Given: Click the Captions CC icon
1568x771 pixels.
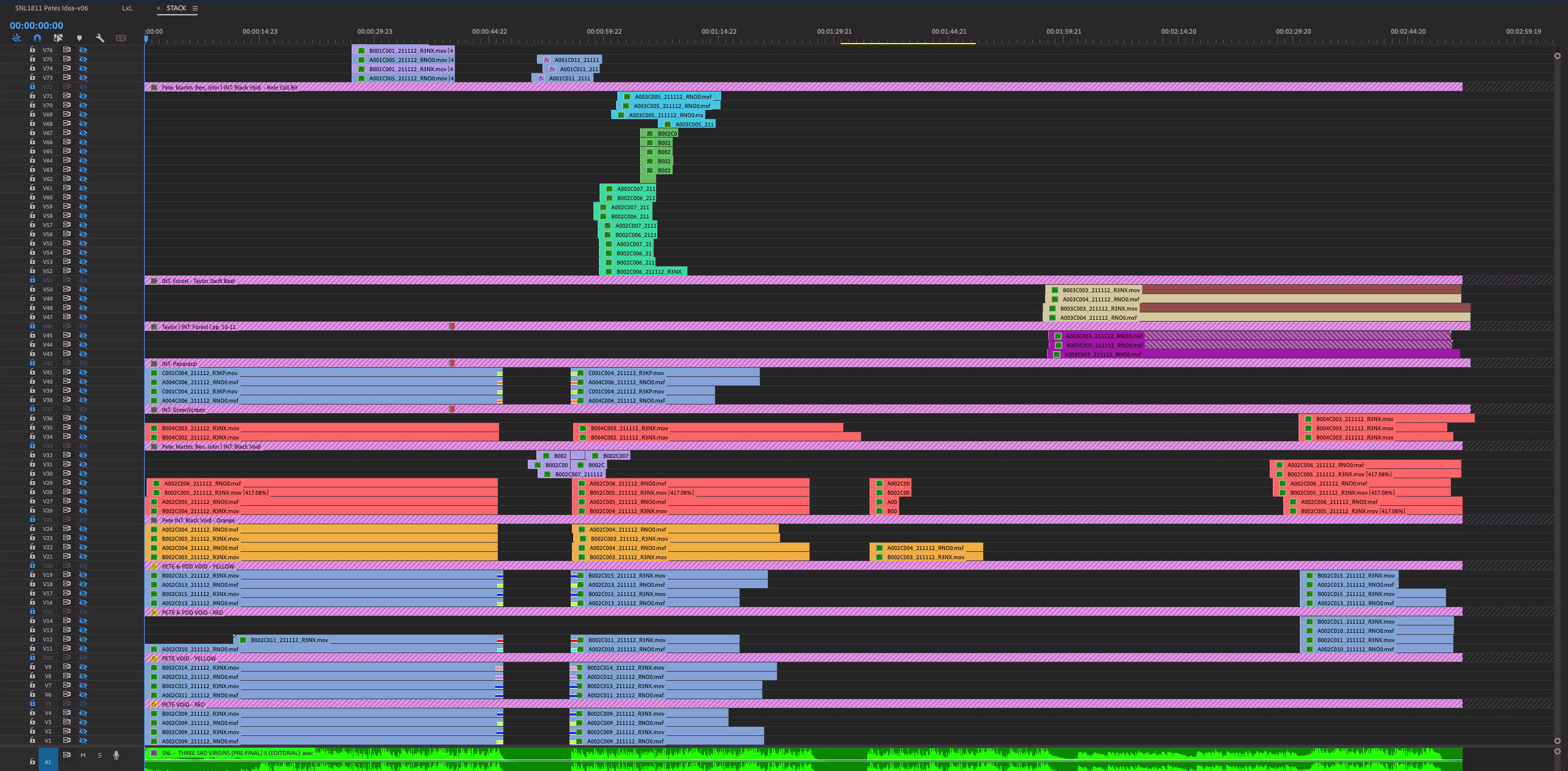Looking at the screenshot, I should tap(121, 38).
